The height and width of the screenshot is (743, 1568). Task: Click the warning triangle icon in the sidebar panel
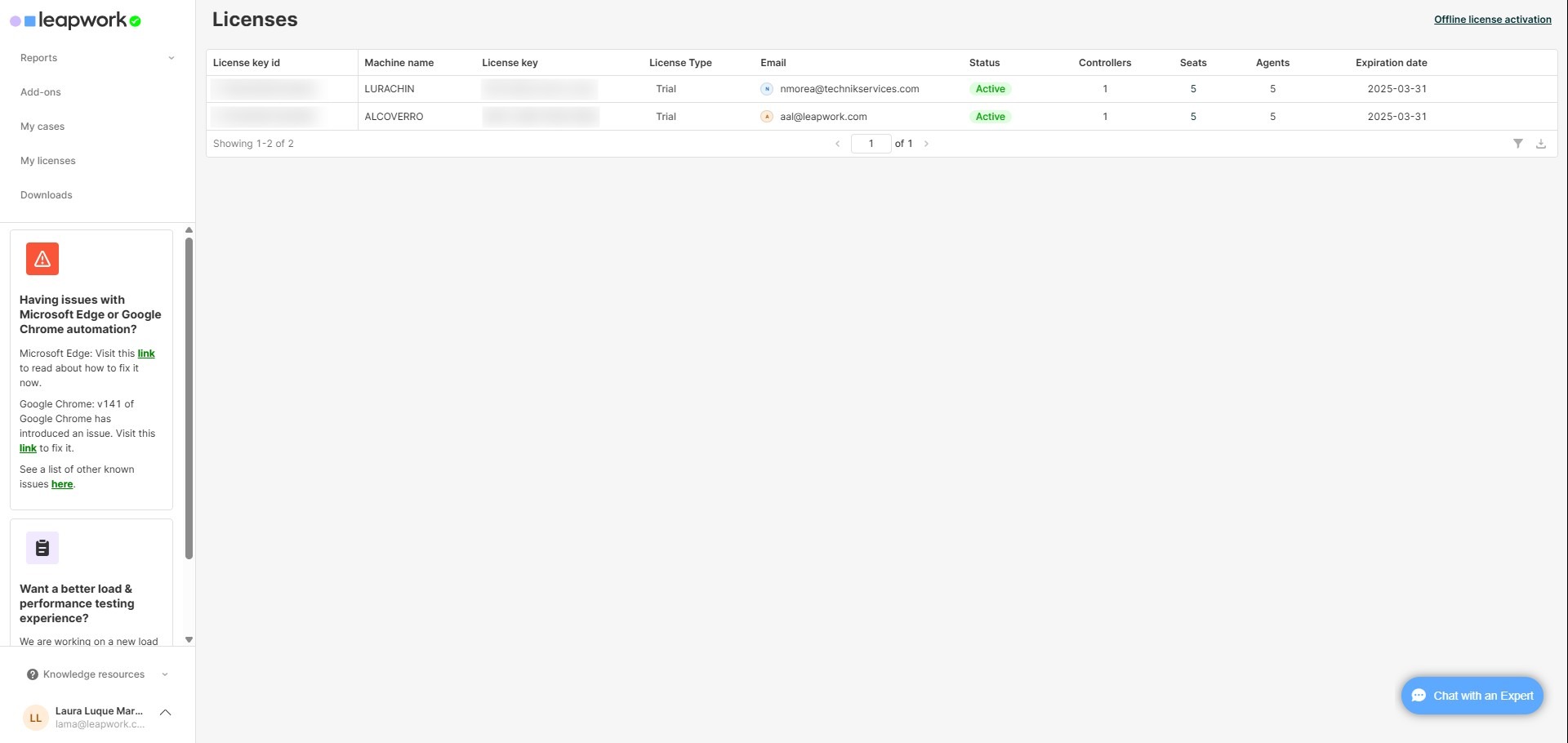pyautogui.click(x=42, y=258)
